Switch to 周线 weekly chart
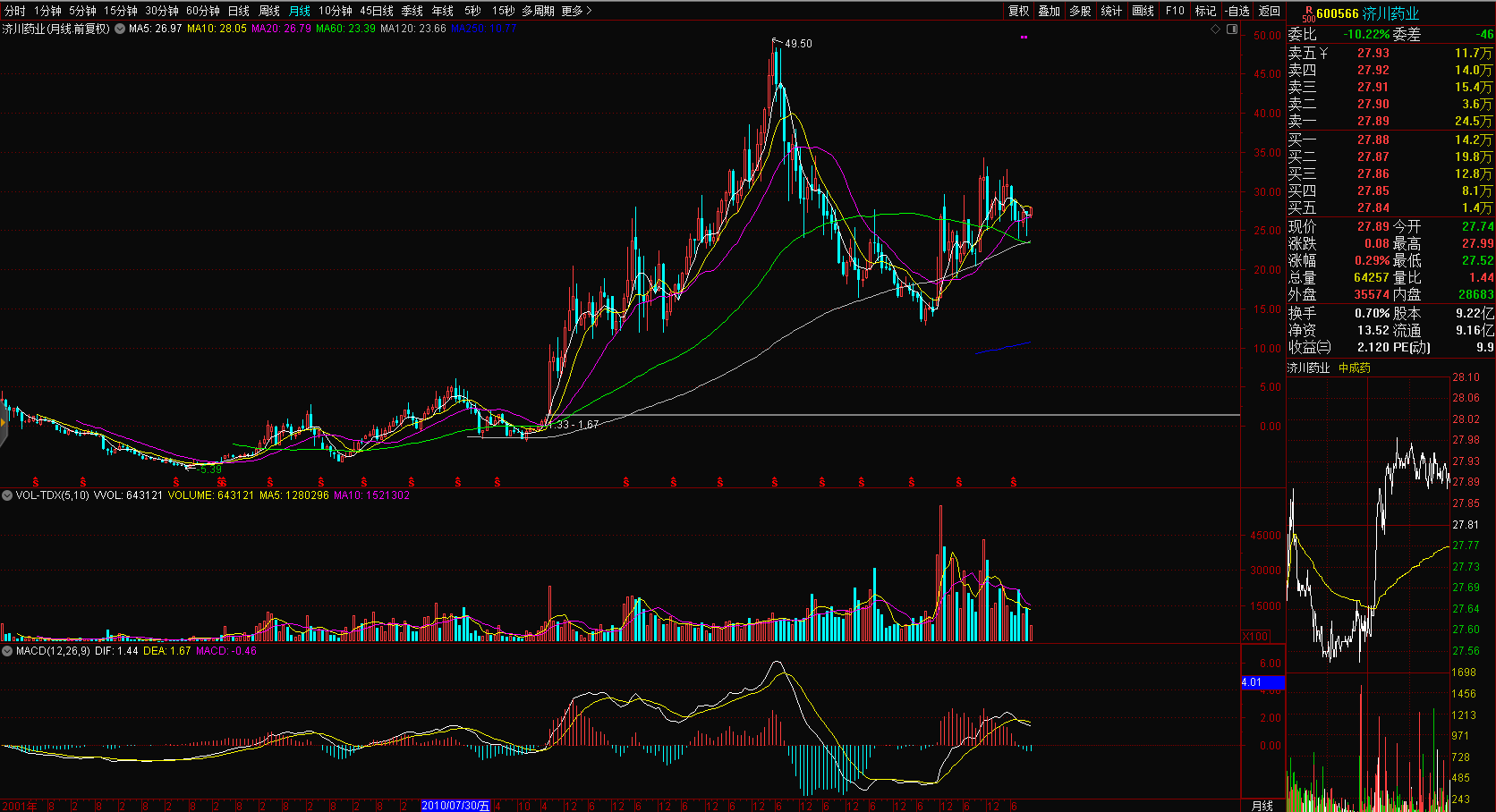1496x812 pixels. (269, 11)
